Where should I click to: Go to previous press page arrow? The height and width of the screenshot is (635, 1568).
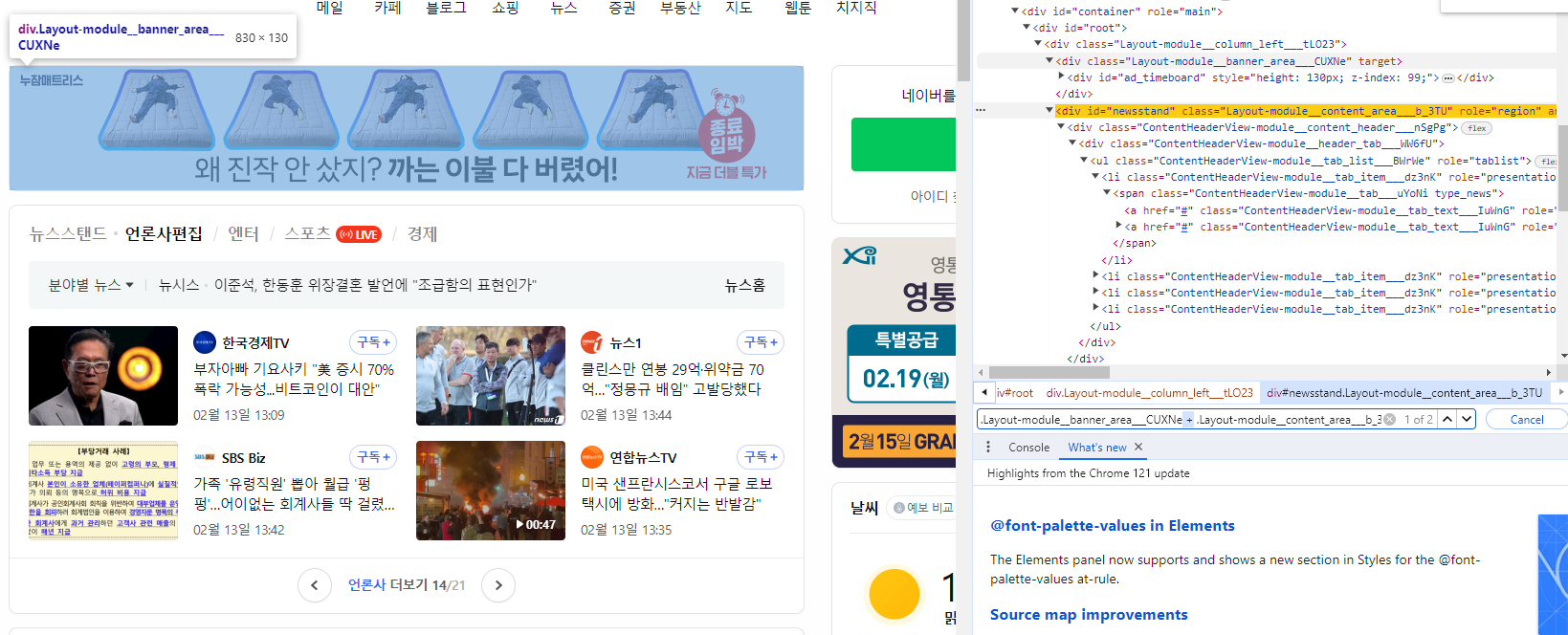click(314, 585)
